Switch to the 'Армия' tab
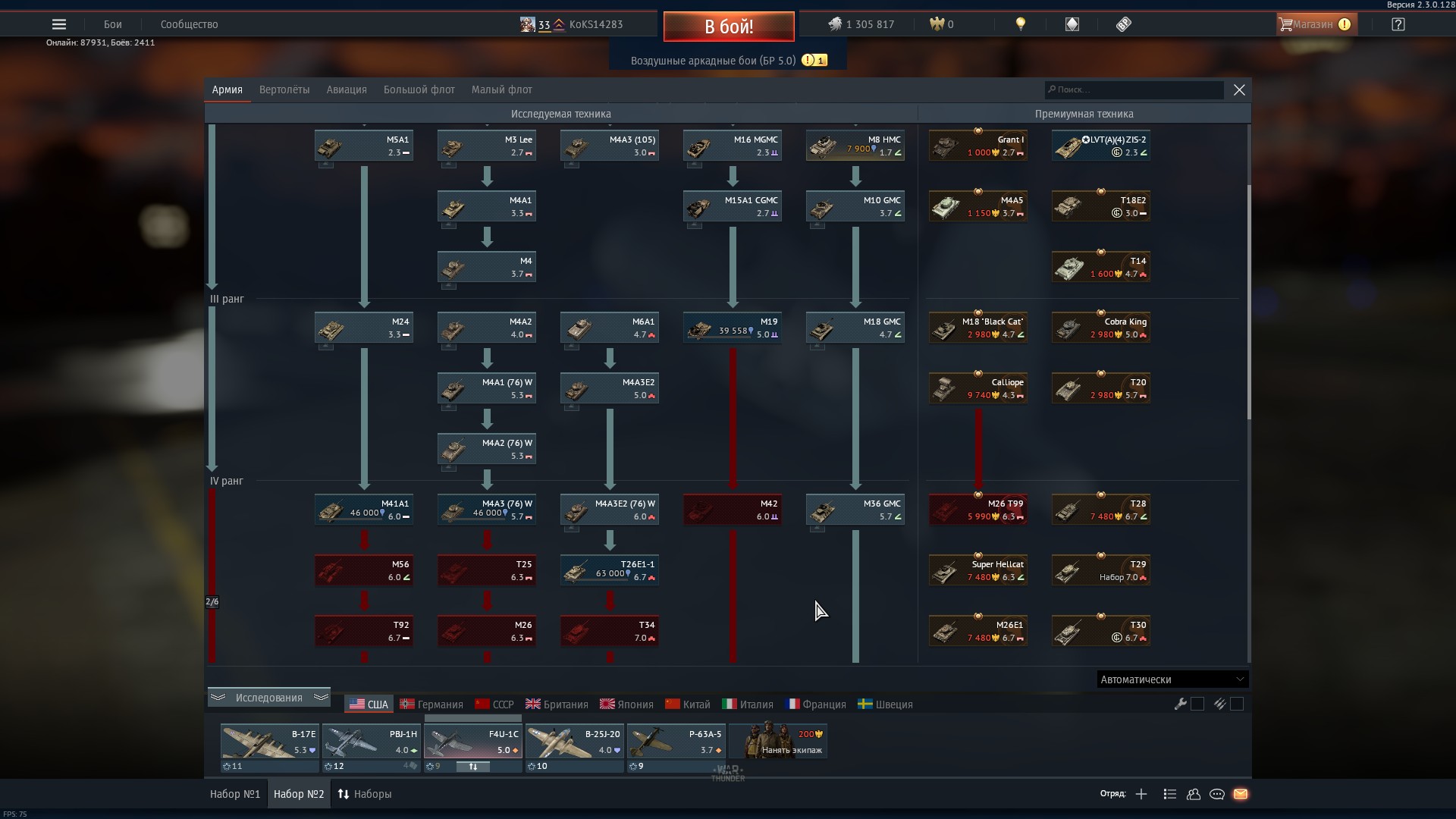Image resolution: width=1456 pixels, height=819 pixels. click(227, 89)
